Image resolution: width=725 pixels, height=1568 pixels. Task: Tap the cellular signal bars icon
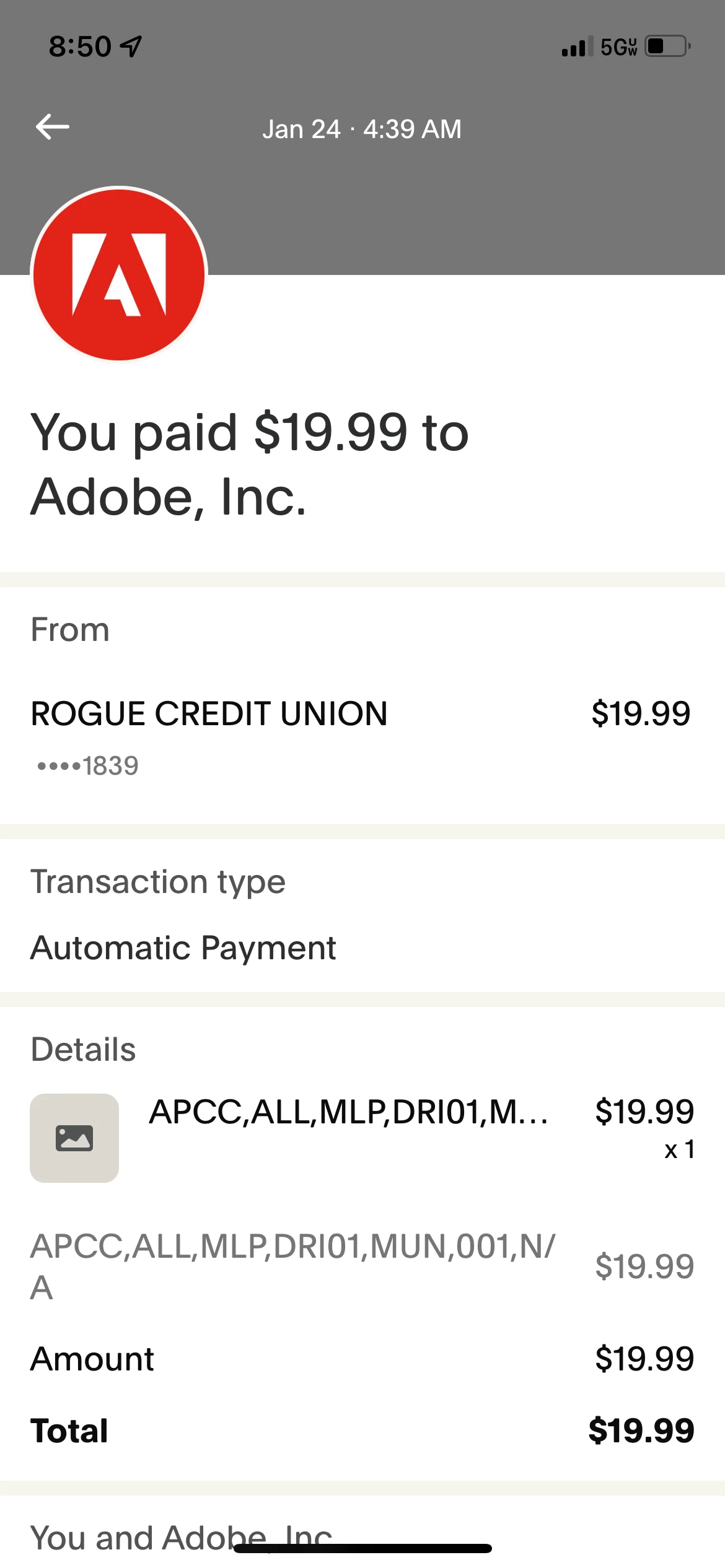tap(576, 47)
